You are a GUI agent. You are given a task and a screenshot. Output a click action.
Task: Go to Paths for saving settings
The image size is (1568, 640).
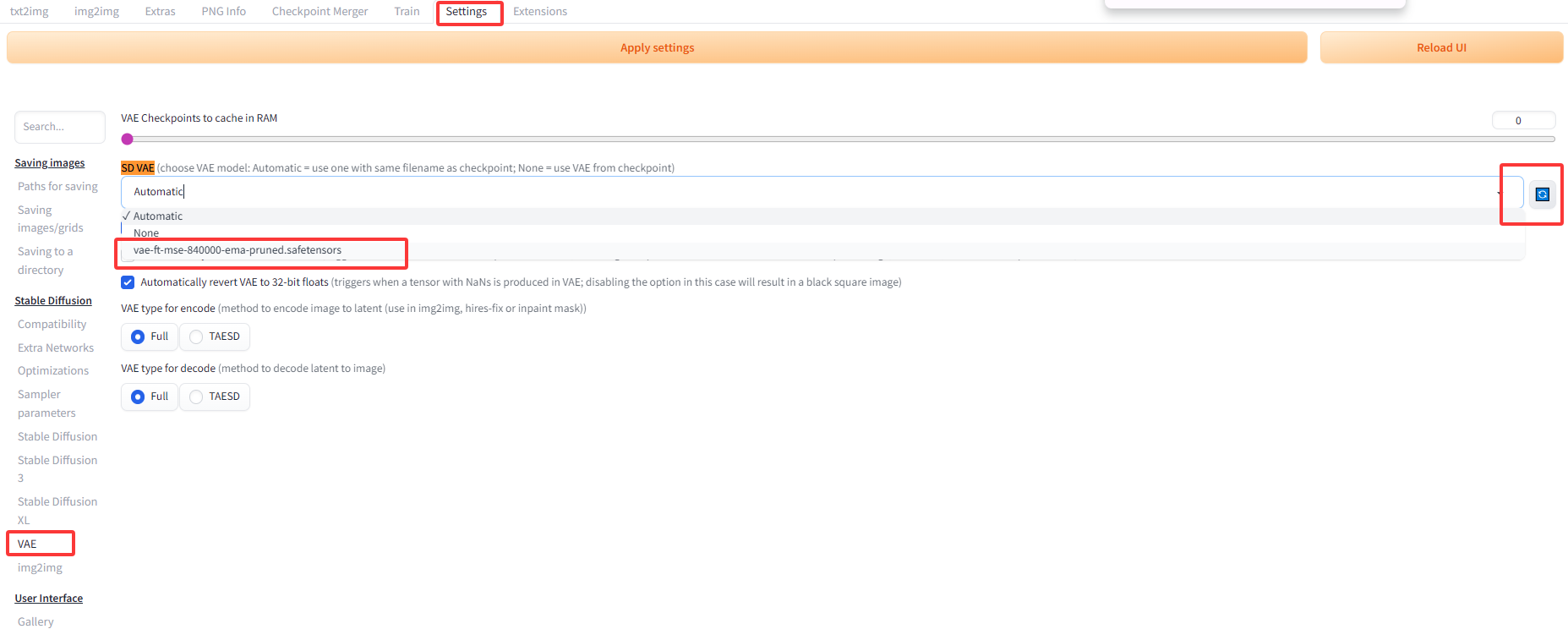tap(57, 187)
